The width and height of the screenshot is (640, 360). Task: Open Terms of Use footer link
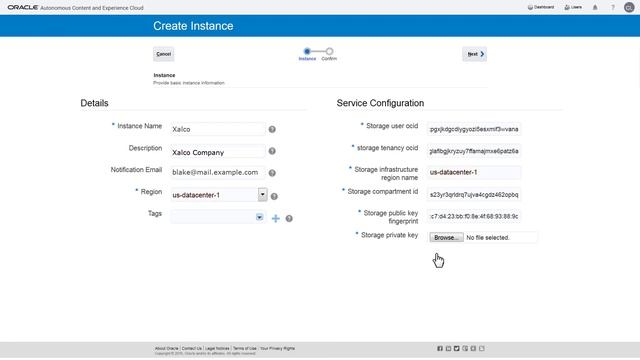pyautogui.click(x=245, y=349)
